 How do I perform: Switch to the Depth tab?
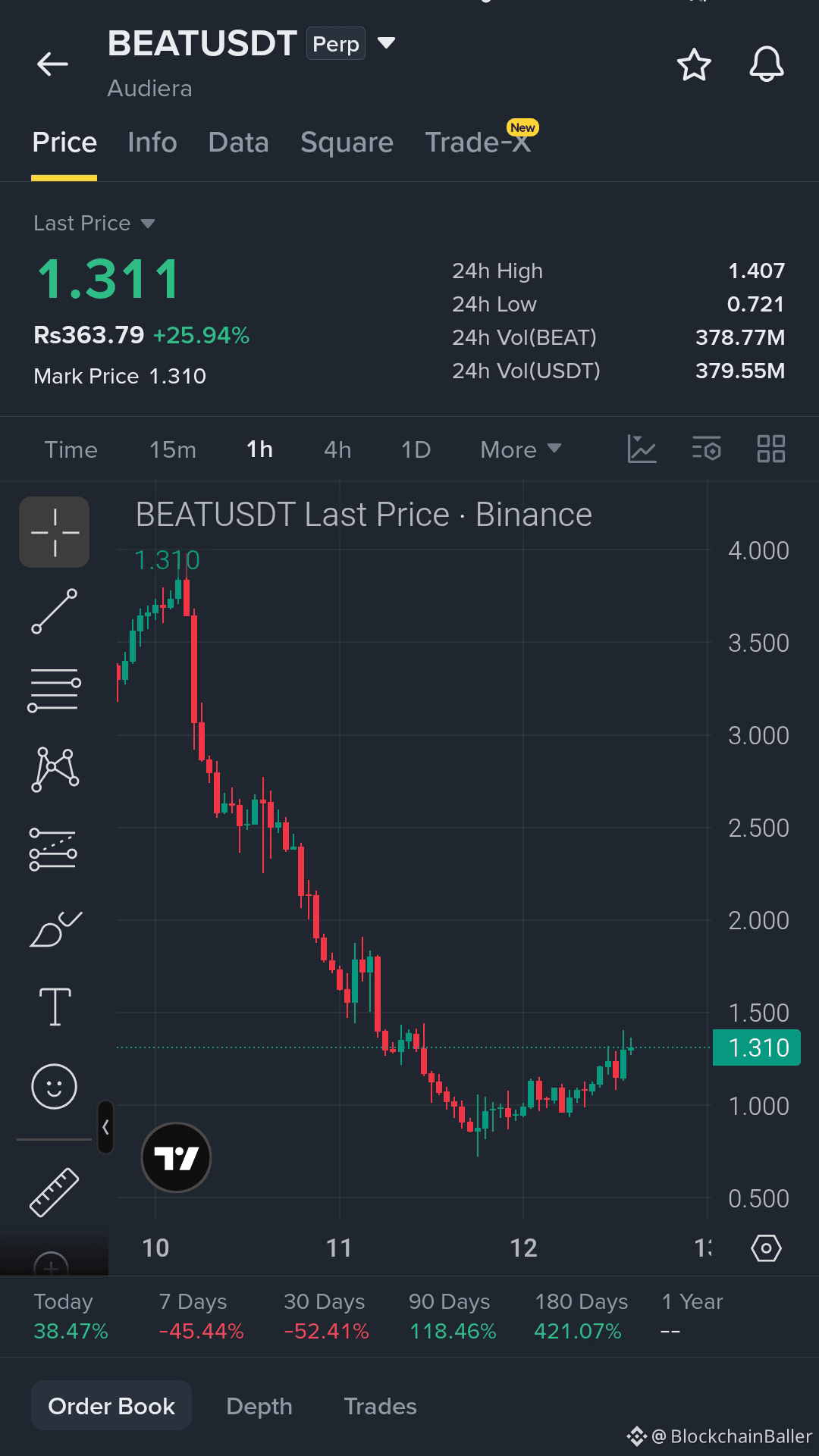click(x=259, y=1406)
